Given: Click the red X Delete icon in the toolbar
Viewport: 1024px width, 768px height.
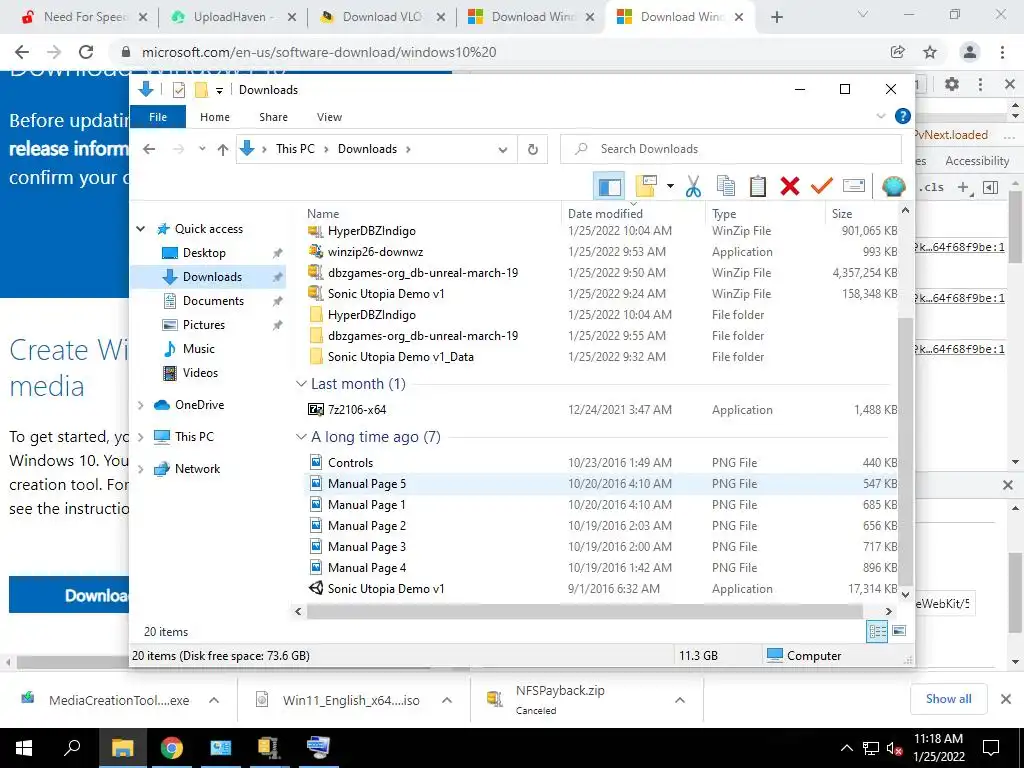Looking at the screenshot, I should tap(790, 186).
